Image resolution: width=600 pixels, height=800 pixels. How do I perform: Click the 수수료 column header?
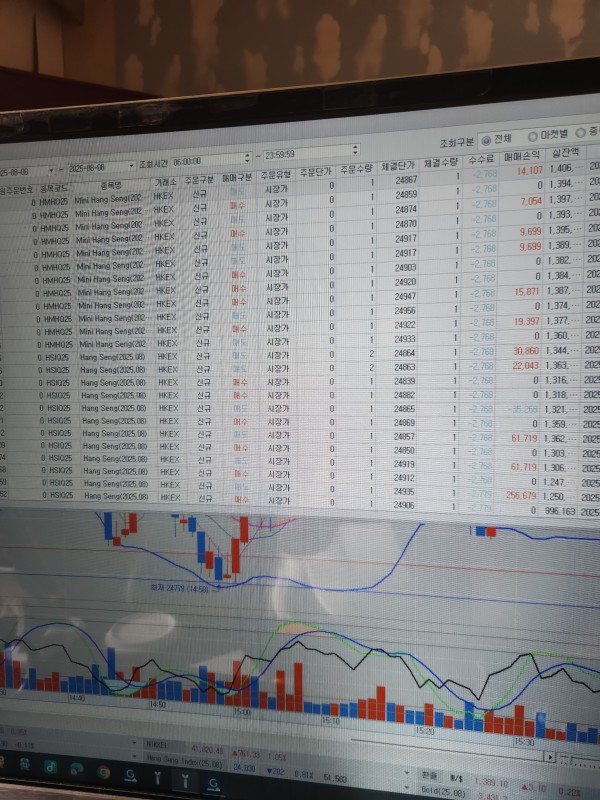coord(481,160)
